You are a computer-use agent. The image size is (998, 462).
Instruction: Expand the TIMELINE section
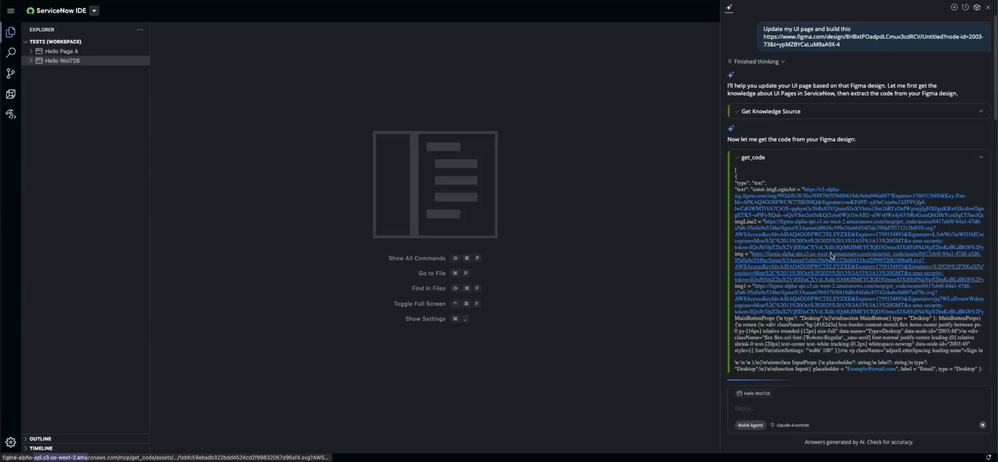tap(86, 449)
